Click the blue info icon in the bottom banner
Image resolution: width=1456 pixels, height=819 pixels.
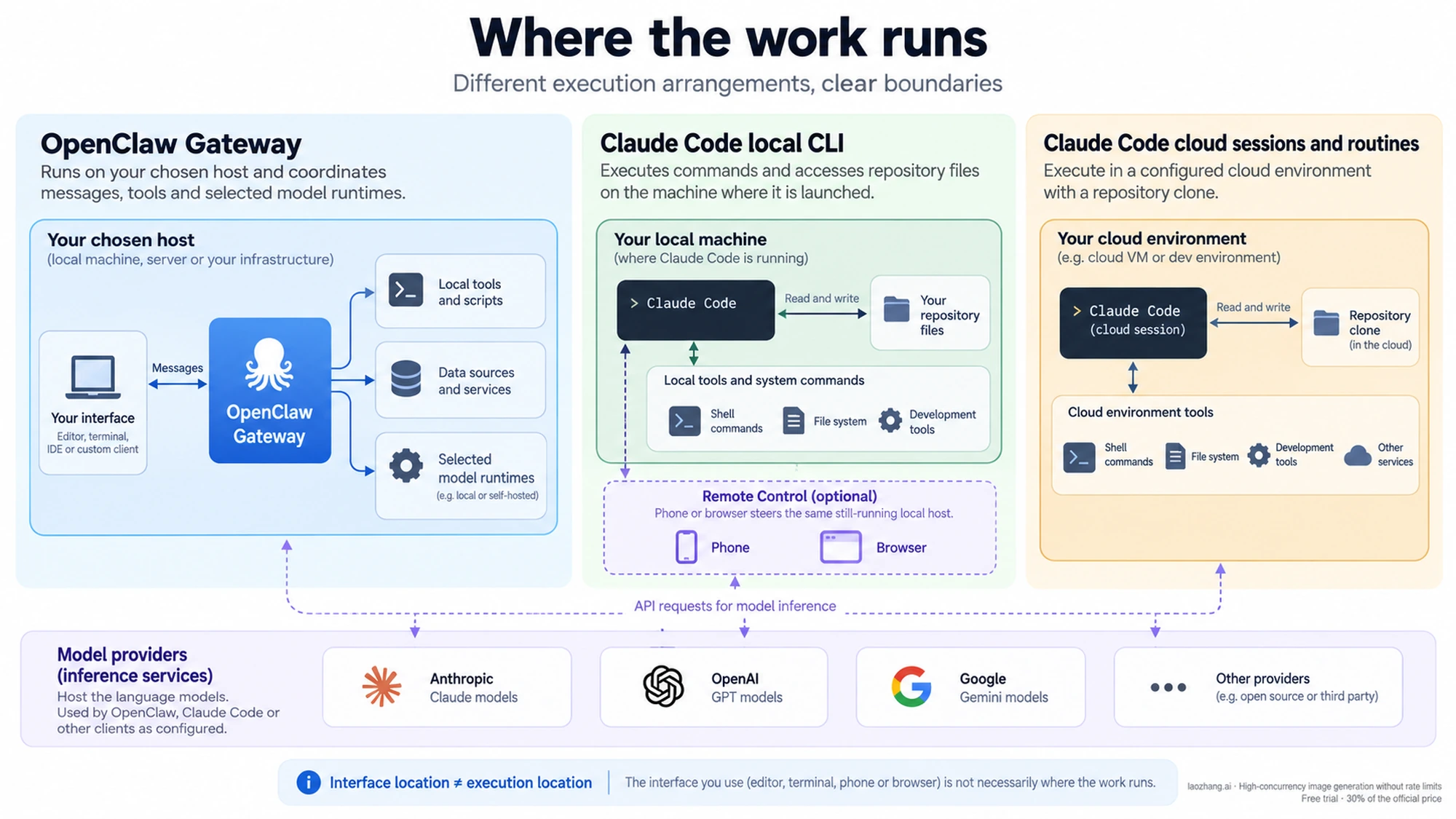point(308,783)
